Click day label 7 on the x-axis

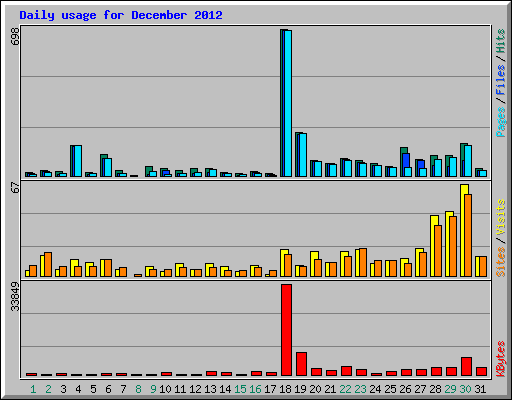[123, 389]
